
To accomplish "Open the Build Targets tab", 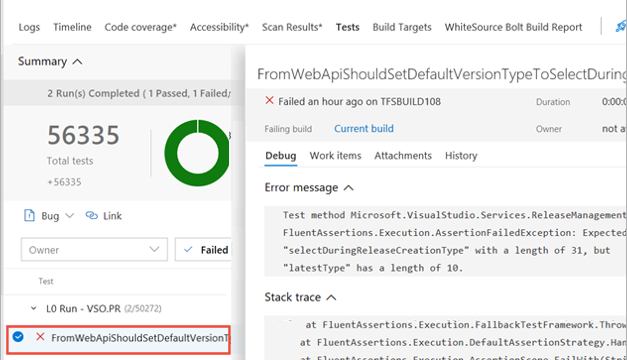I will [402, 27].
